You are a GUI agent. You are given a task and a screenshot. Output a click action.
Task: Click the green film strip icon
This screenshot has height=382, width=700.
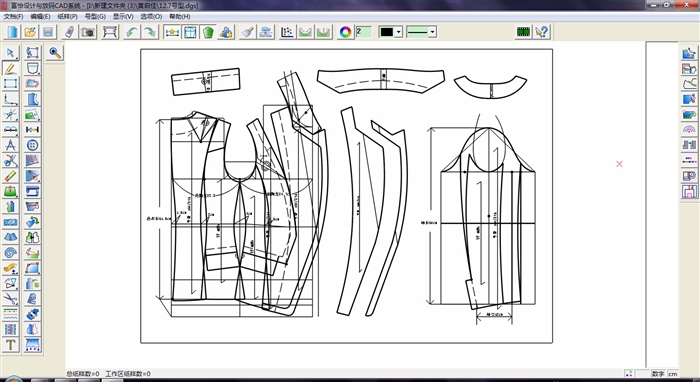pos(523,32)
